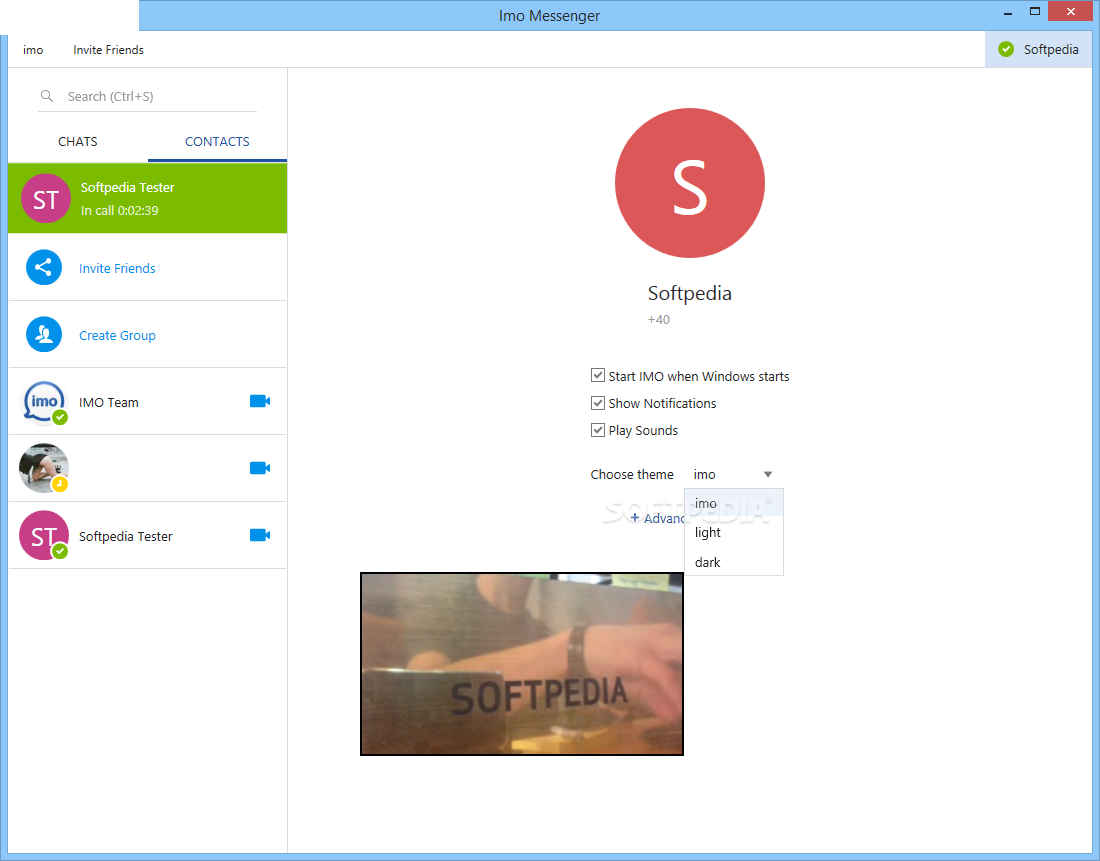Screen dimensions: 1100x861
Task: Open the Invite Friends menu item
Action: coord(108,50)
